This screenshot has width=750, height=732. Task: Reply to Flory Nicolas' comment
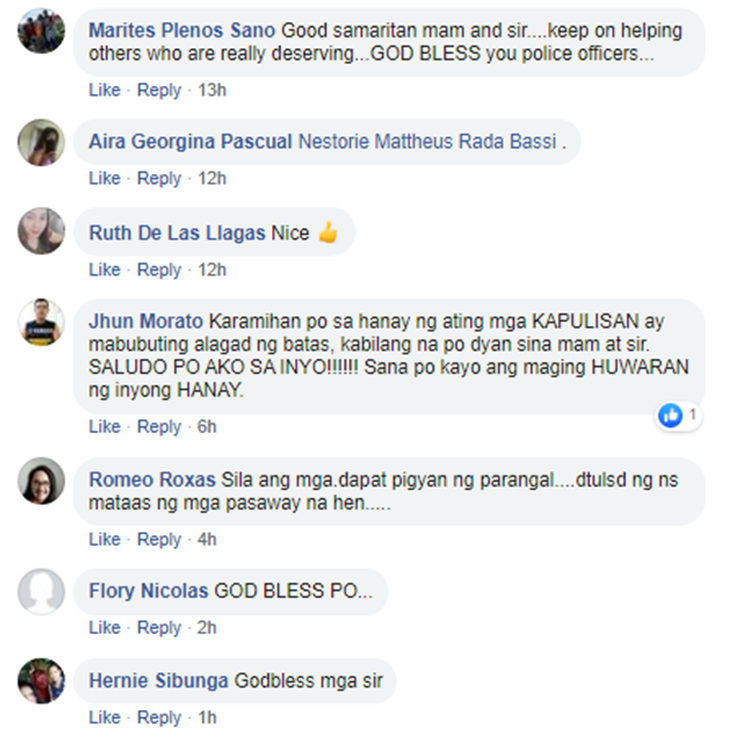(x=159, y=628)
